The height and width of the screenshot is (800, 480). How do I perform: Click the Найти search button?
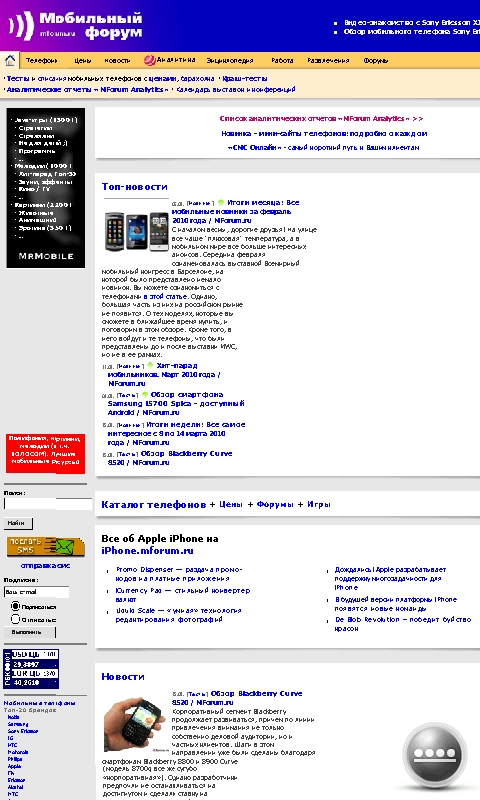click(x=18, y=523)
